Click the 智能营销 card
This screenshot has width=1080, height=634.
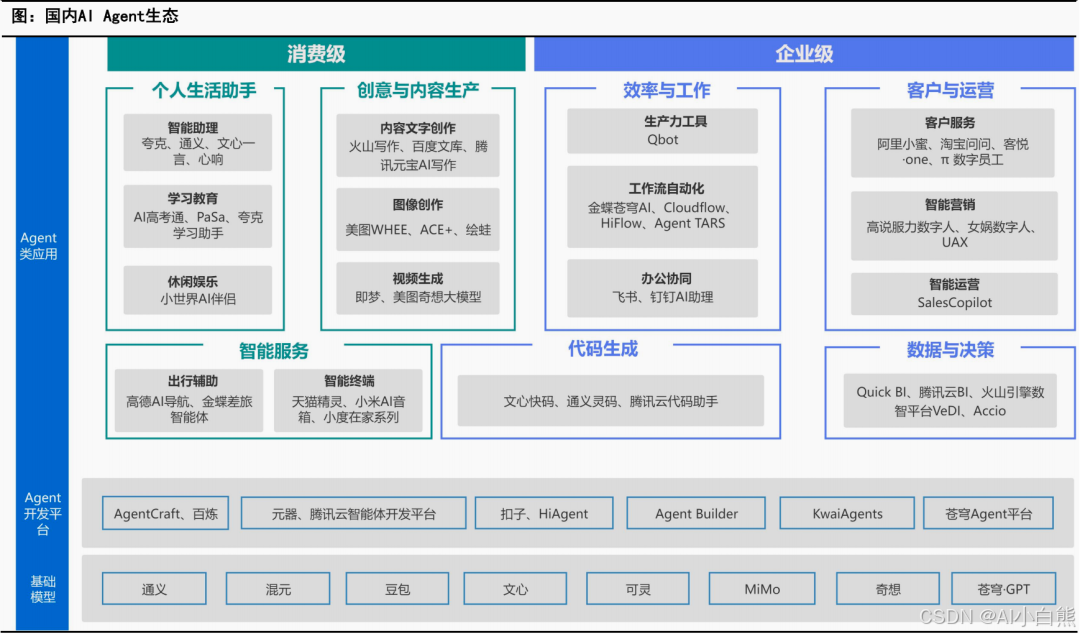pyautogui.click(x=954, y=225)
